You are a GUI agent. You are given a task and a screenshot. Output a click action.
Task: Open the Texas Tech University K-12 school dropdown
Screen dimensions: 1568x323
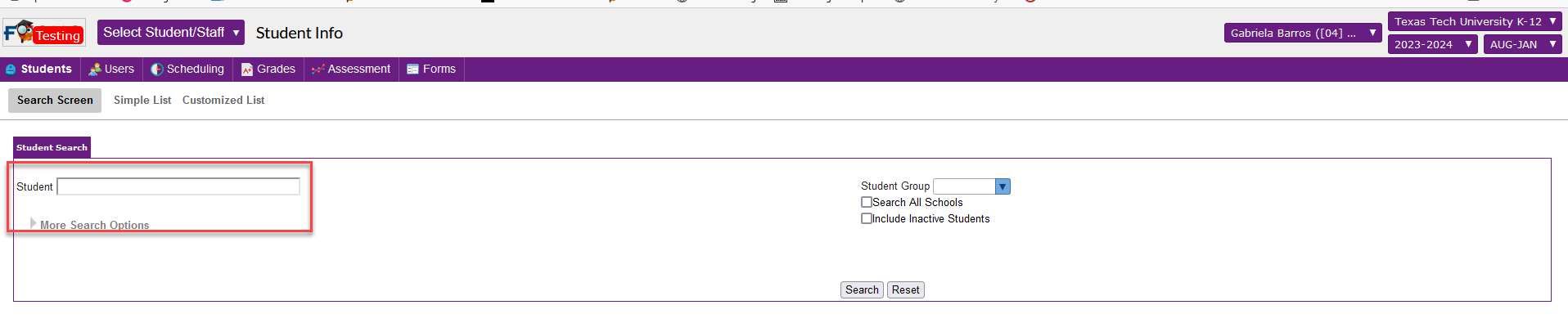coord(1475,22)
